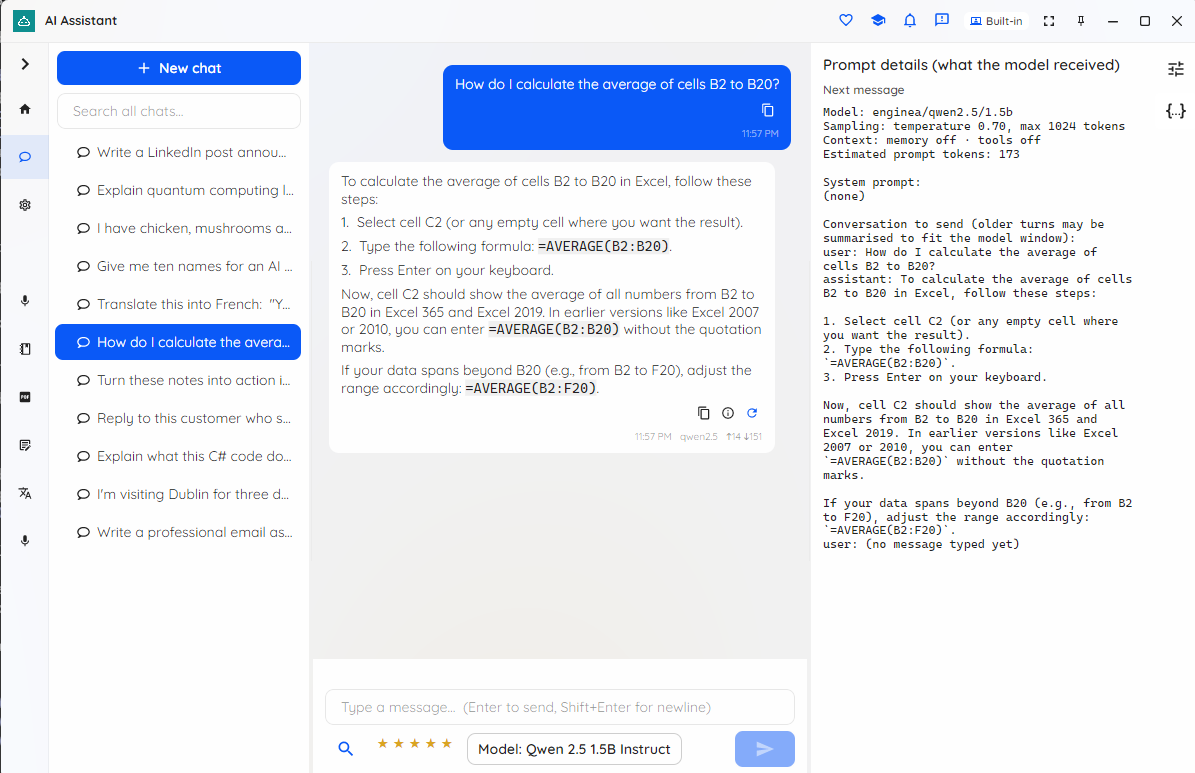Click the curly braces JSON icon
The image size is (1195, 773).
pyautogui.click(x=1176, y=111)
